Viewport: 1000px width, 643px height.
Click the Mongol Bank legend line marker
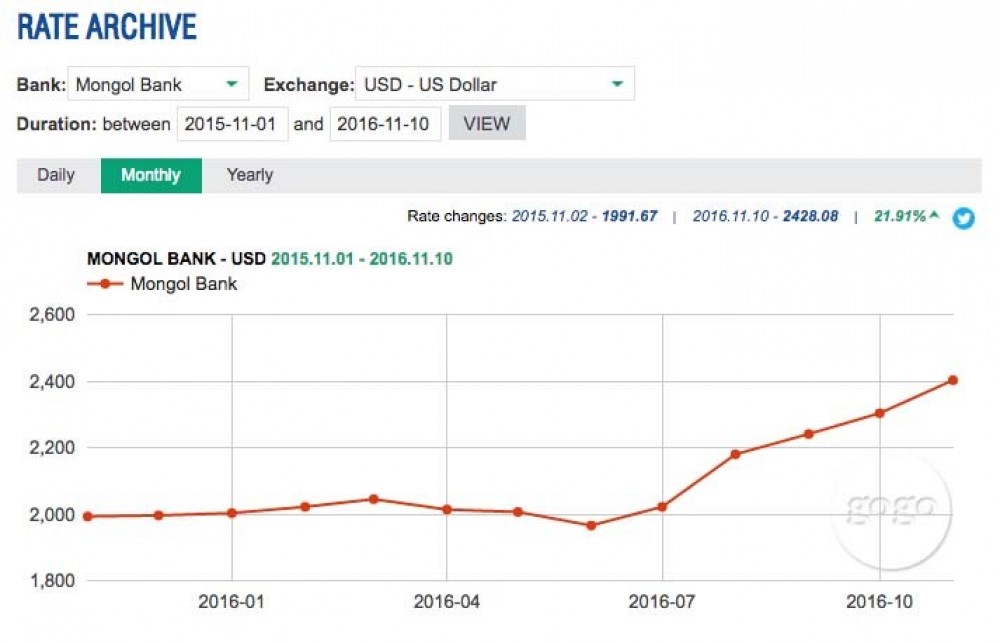(x=105, y=284)
